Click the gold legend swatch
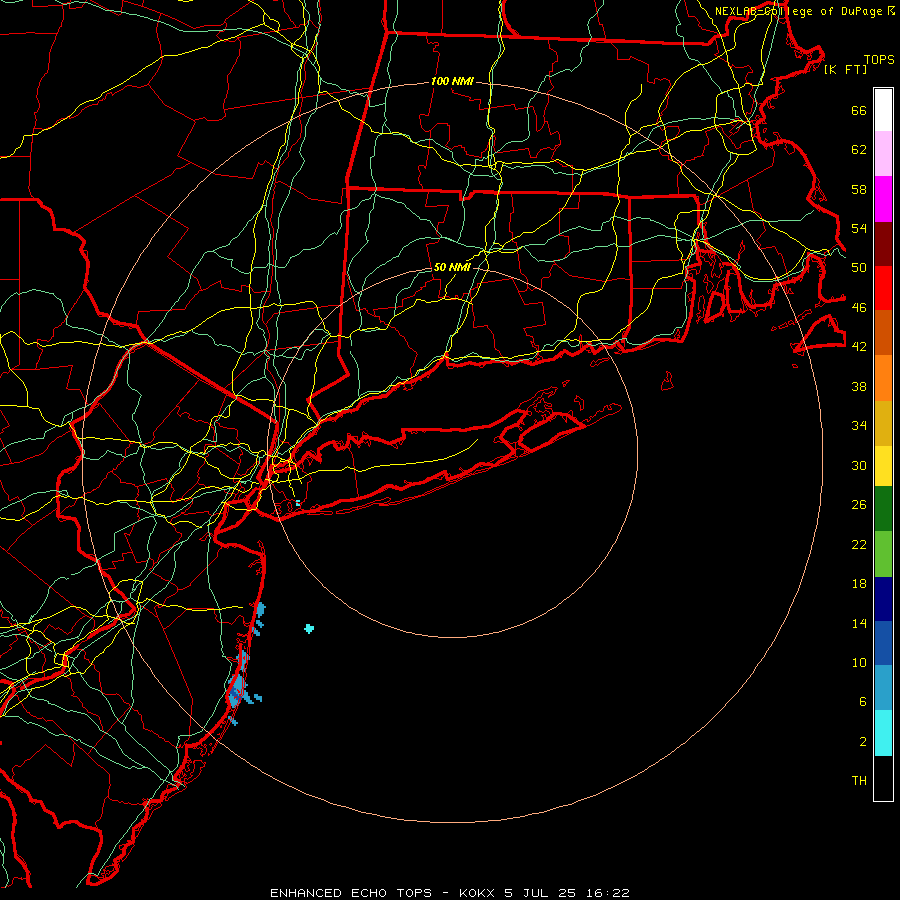 883,423
